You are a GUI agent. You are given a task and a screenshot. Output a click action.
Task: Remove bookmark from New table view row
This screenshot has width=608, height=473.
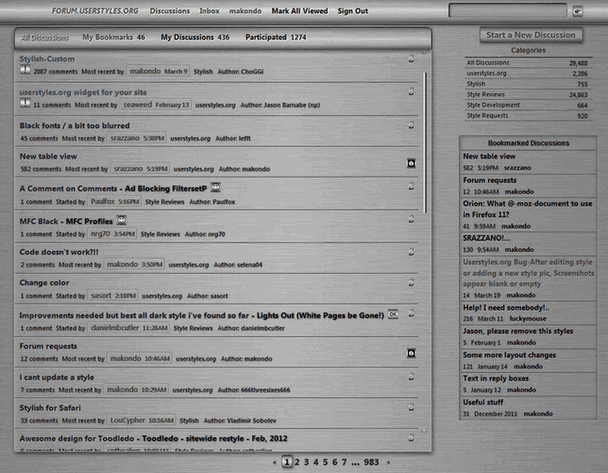(411, 163)
